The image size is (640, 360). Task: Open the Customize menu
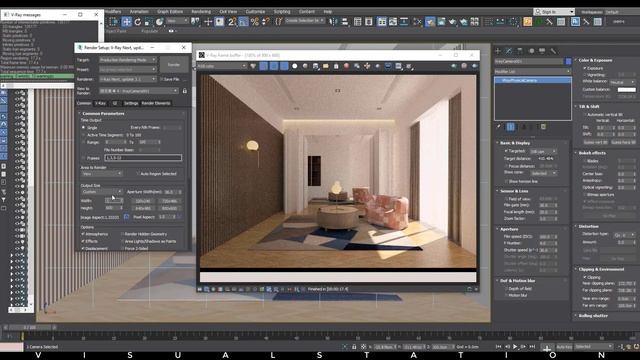click(255, 11)
